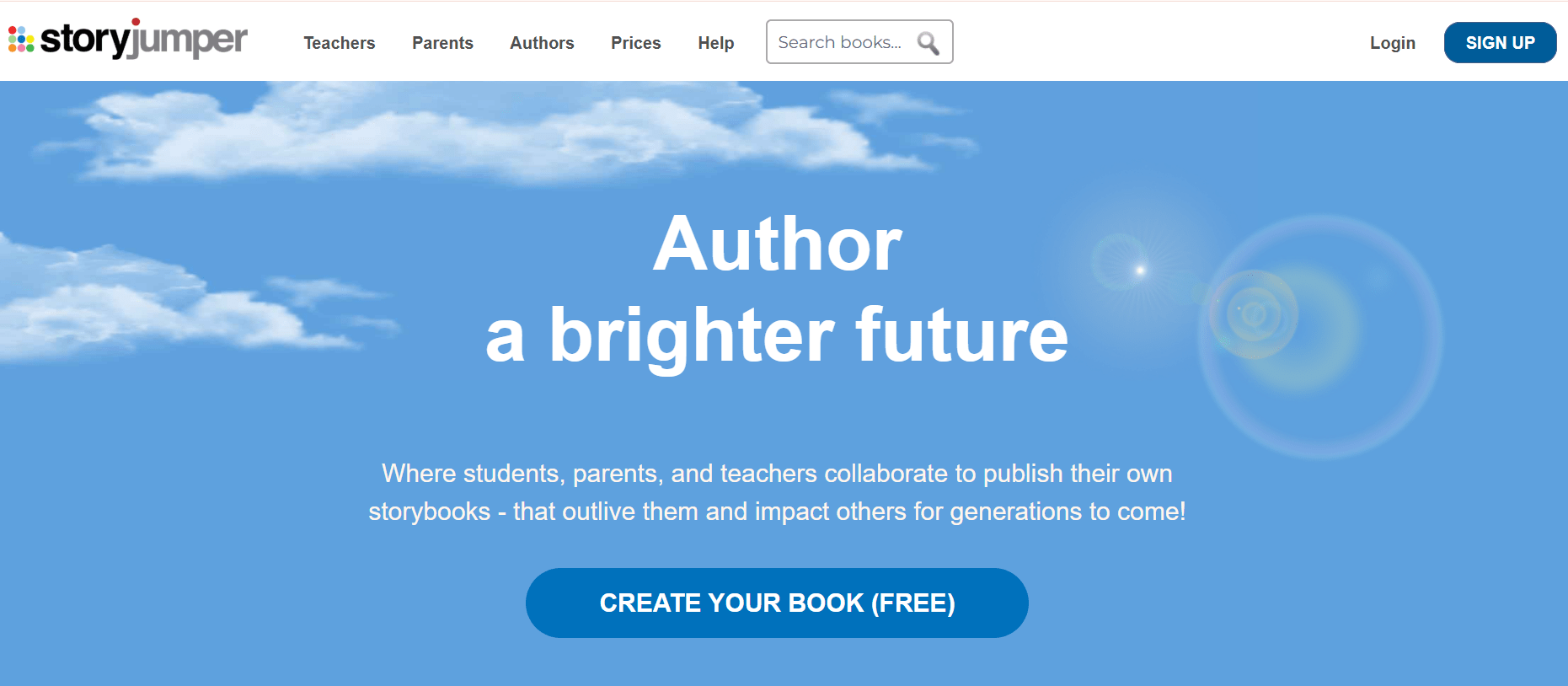Click the "a brighter future" headline line
The image size is (1568, 686).
click(777, 335)
